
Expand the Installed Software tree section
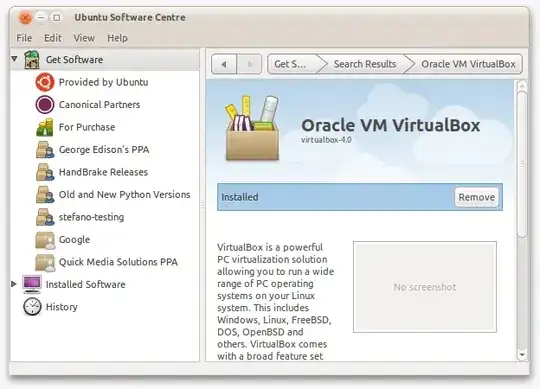(14, 284)
